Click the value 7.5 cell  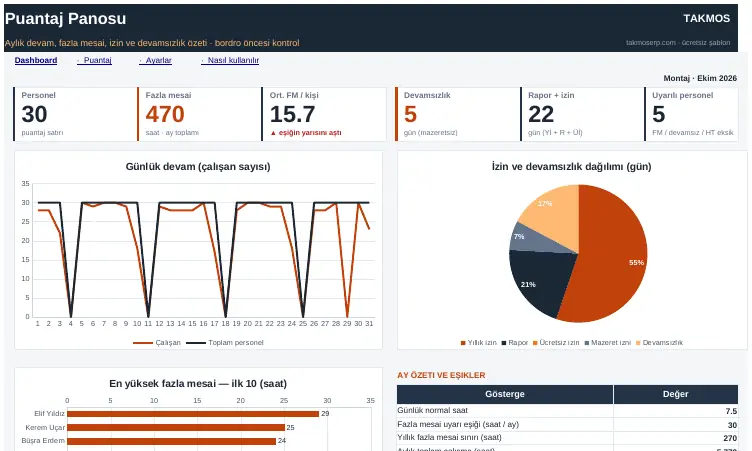point(676,411)
